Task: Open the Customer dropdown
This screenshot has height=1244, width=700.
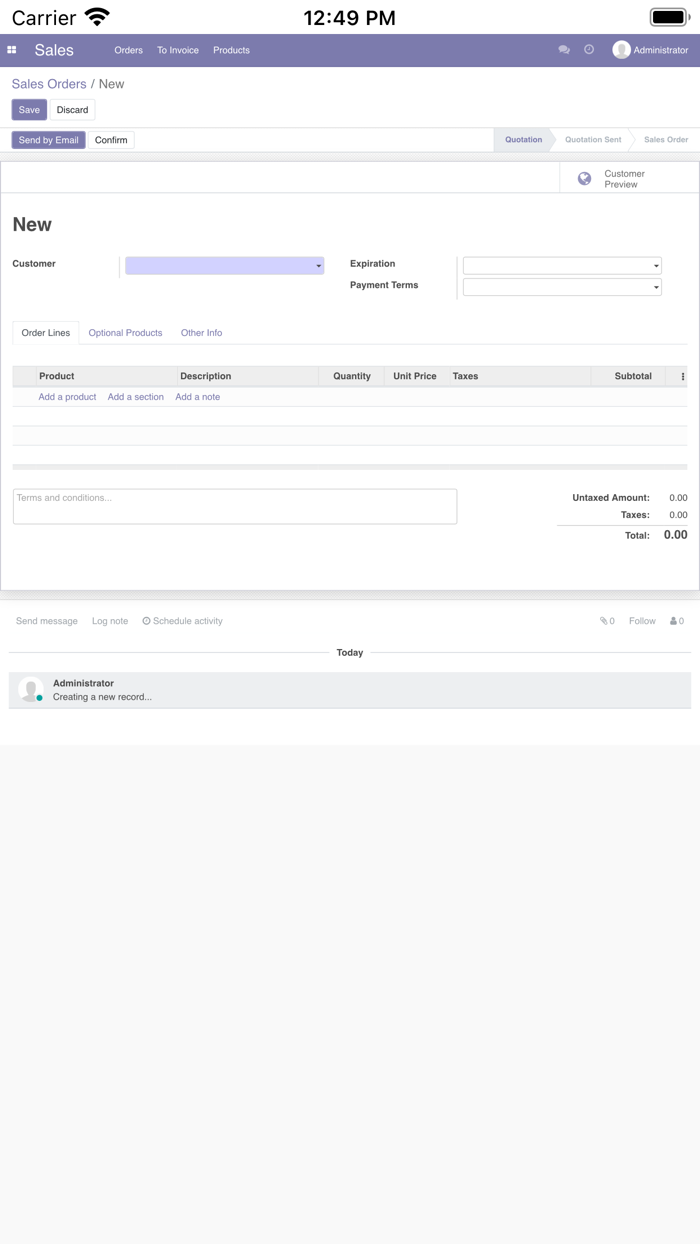Action: click(225, 266)
